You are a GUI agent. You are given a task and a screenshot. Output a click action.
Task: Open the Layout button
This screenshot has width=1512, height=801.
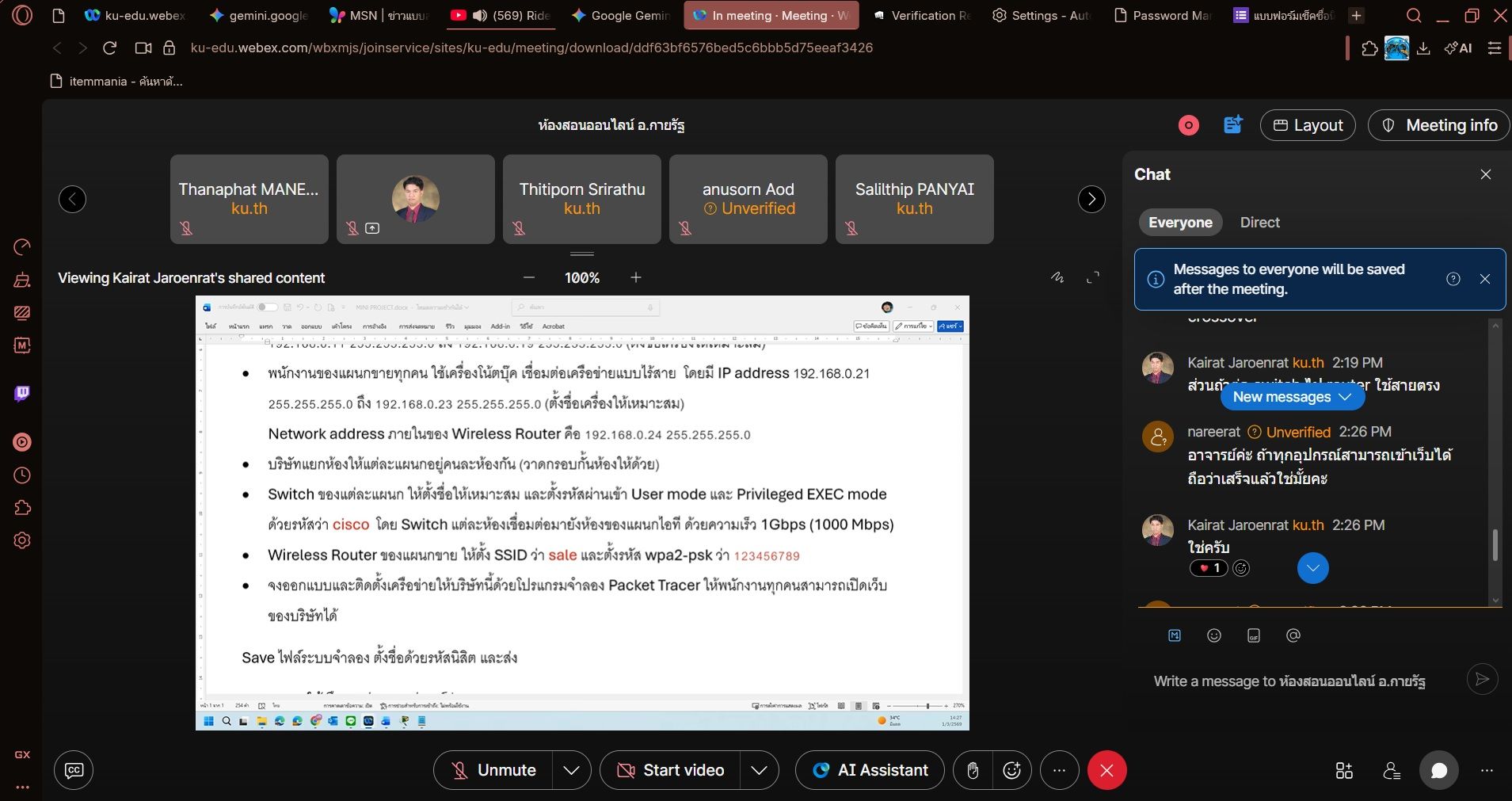[1308, 125]
